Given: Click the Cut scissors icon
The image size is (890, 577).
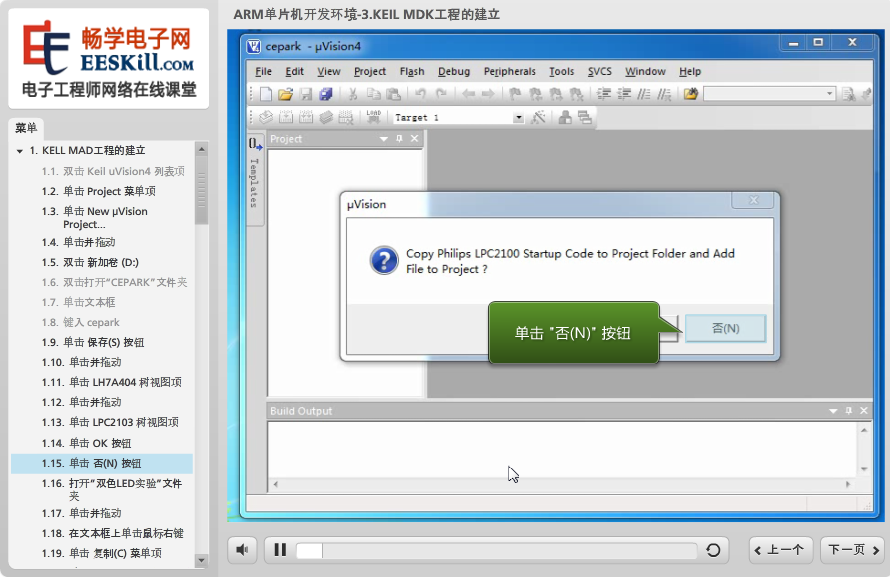Looking at the screenshot, I should 352,94.
